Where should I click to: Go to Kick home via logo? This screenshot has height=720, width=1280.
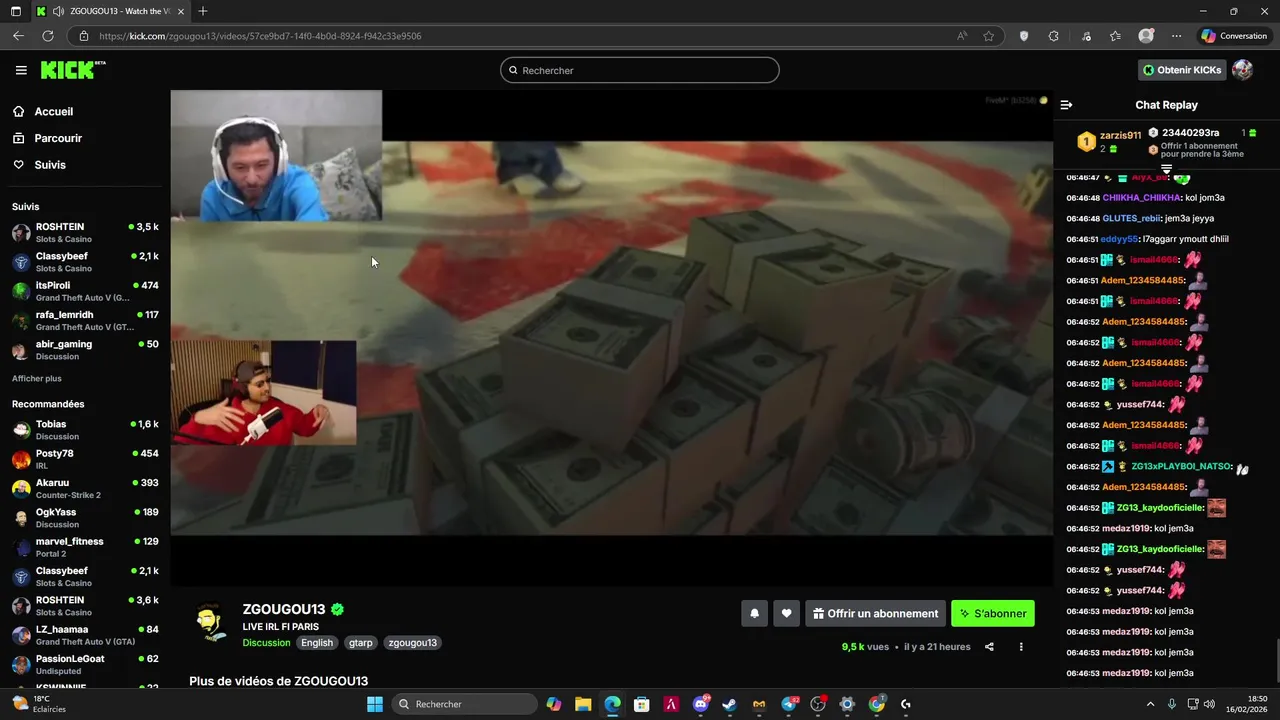pos(73,70)
